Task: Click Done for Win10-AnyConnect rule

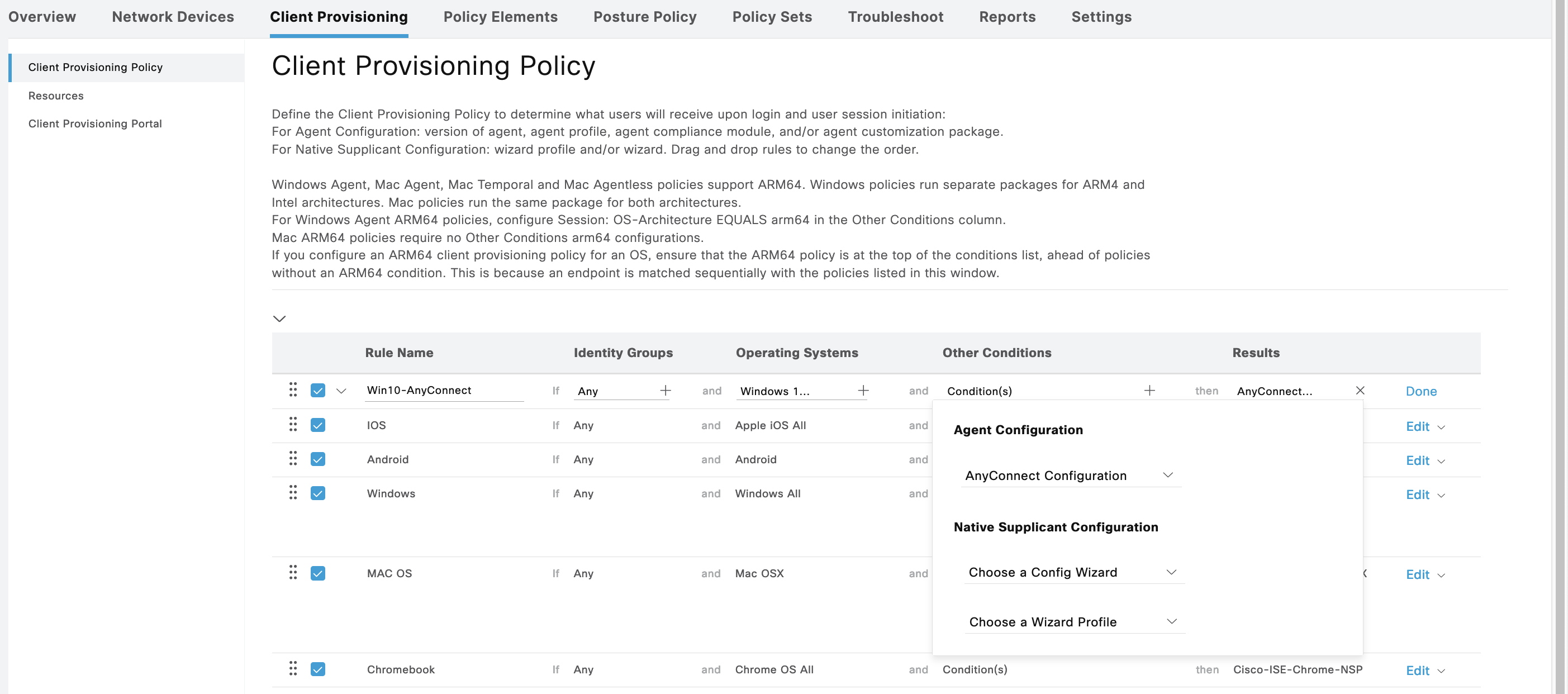Action: tap(1420, 392)
